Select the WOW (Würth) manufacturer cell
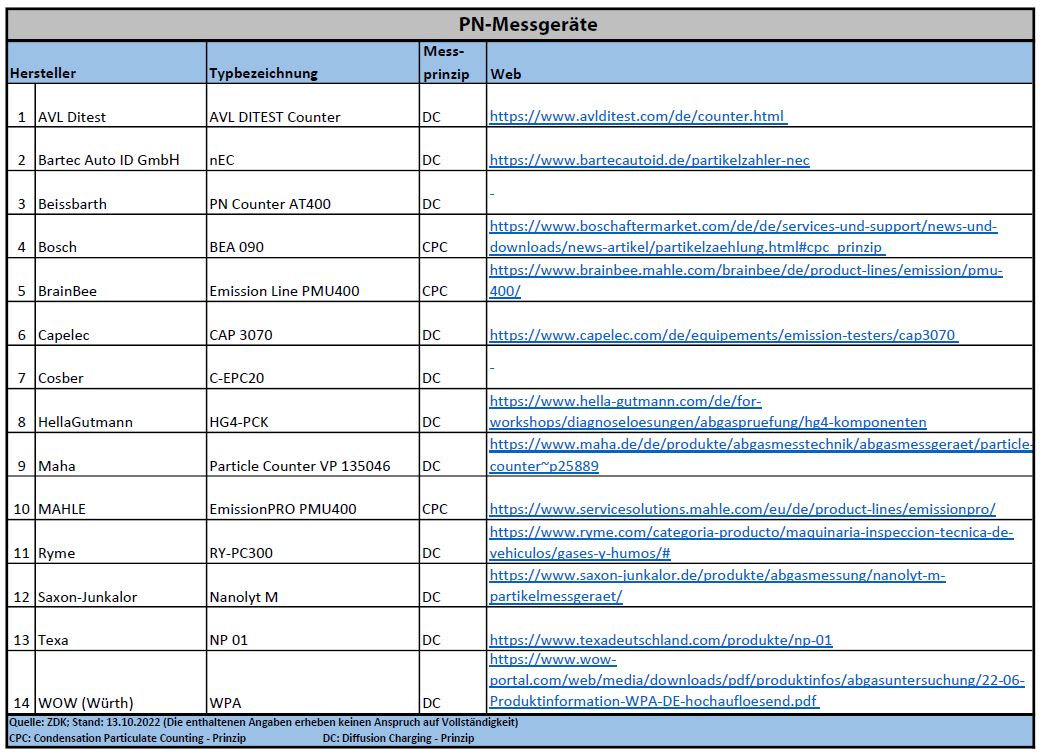This screenshot has height=754, width=1044. point(121,683)
